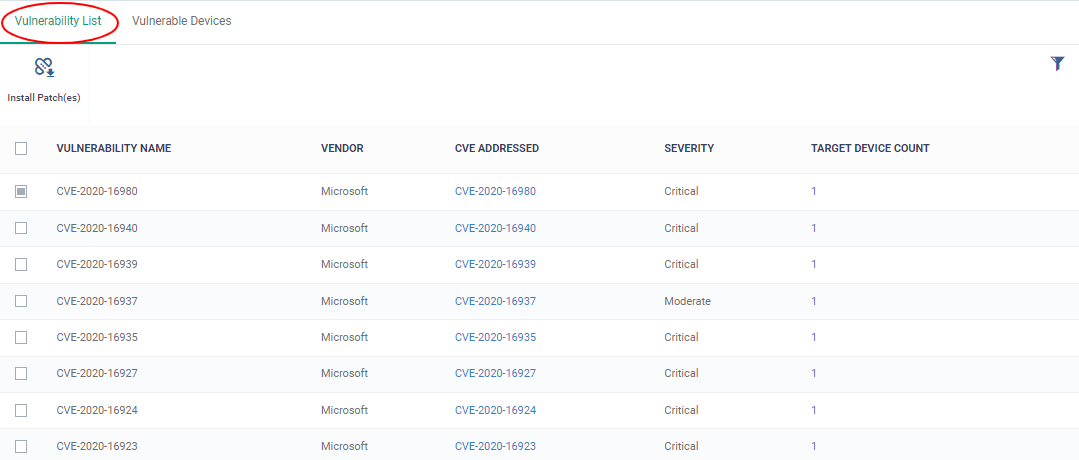Open the CVE-2020-16980 addressed link
Image resolution: width=1079 pixels, height=460 pixels.
click(x=495, y=191)
